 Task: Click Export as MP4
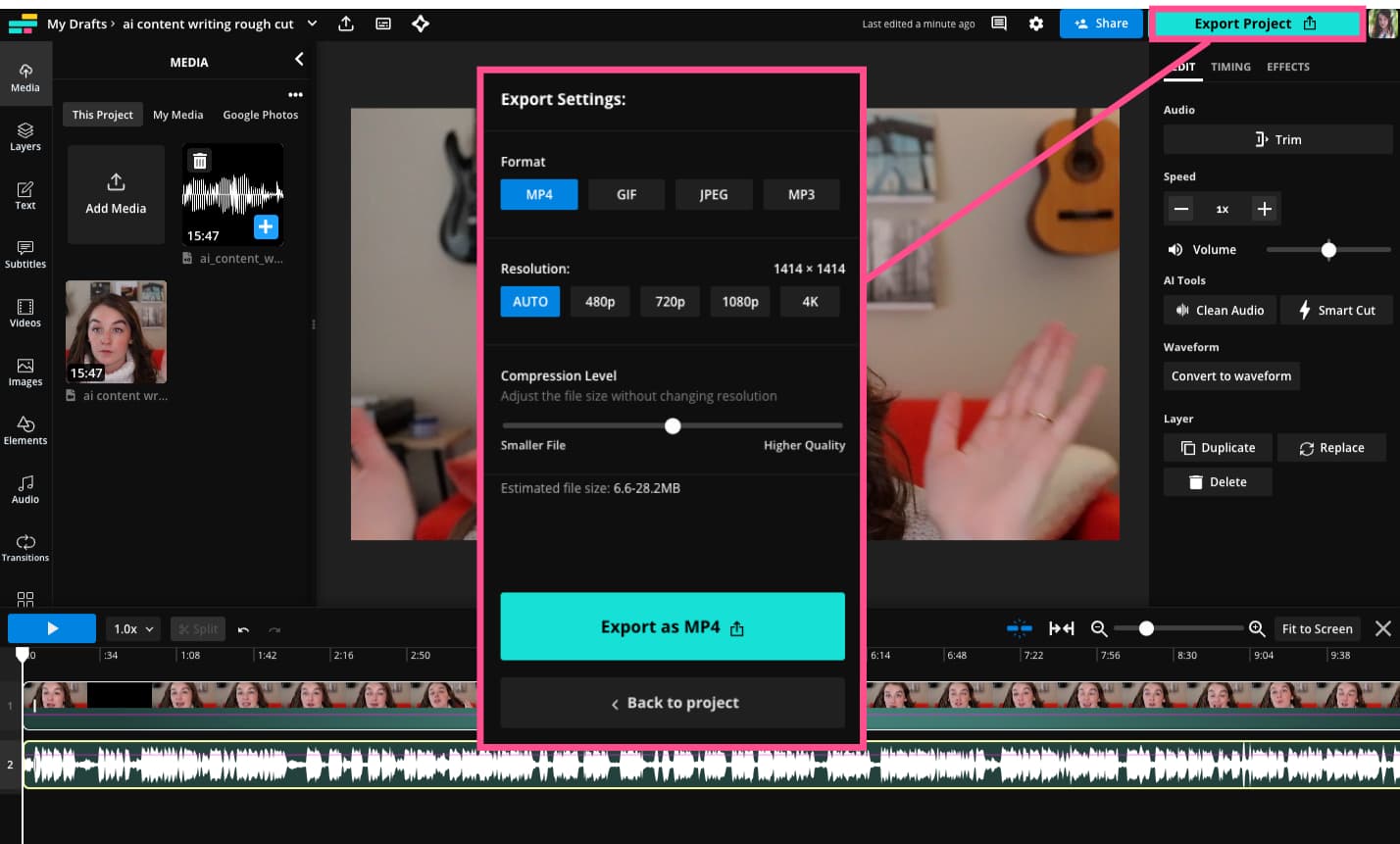pos(673,626)
